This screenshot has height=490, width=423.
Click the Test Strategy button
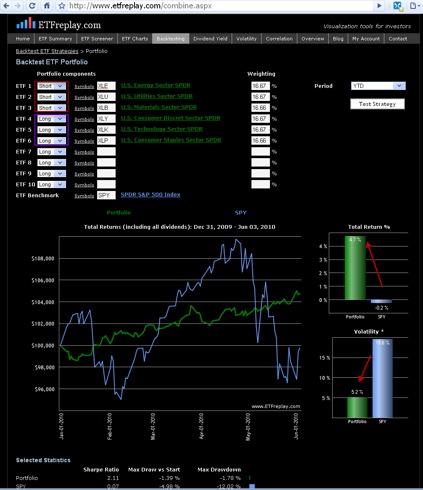click(x=377, y=104)
